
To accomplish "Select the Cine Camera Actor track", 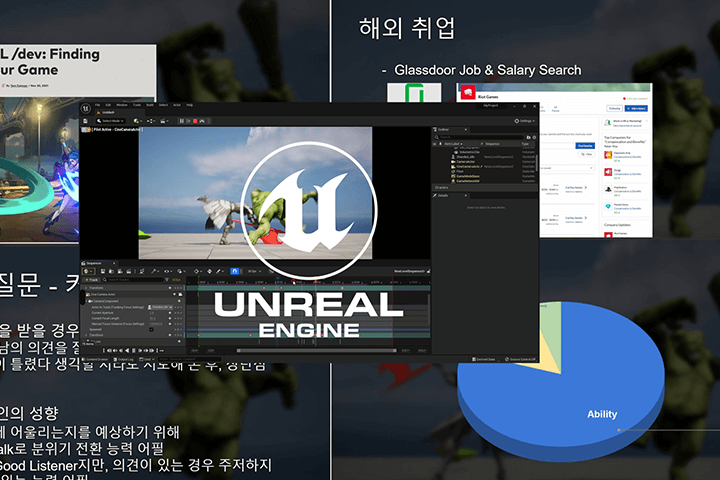I will tap(133, 294).
